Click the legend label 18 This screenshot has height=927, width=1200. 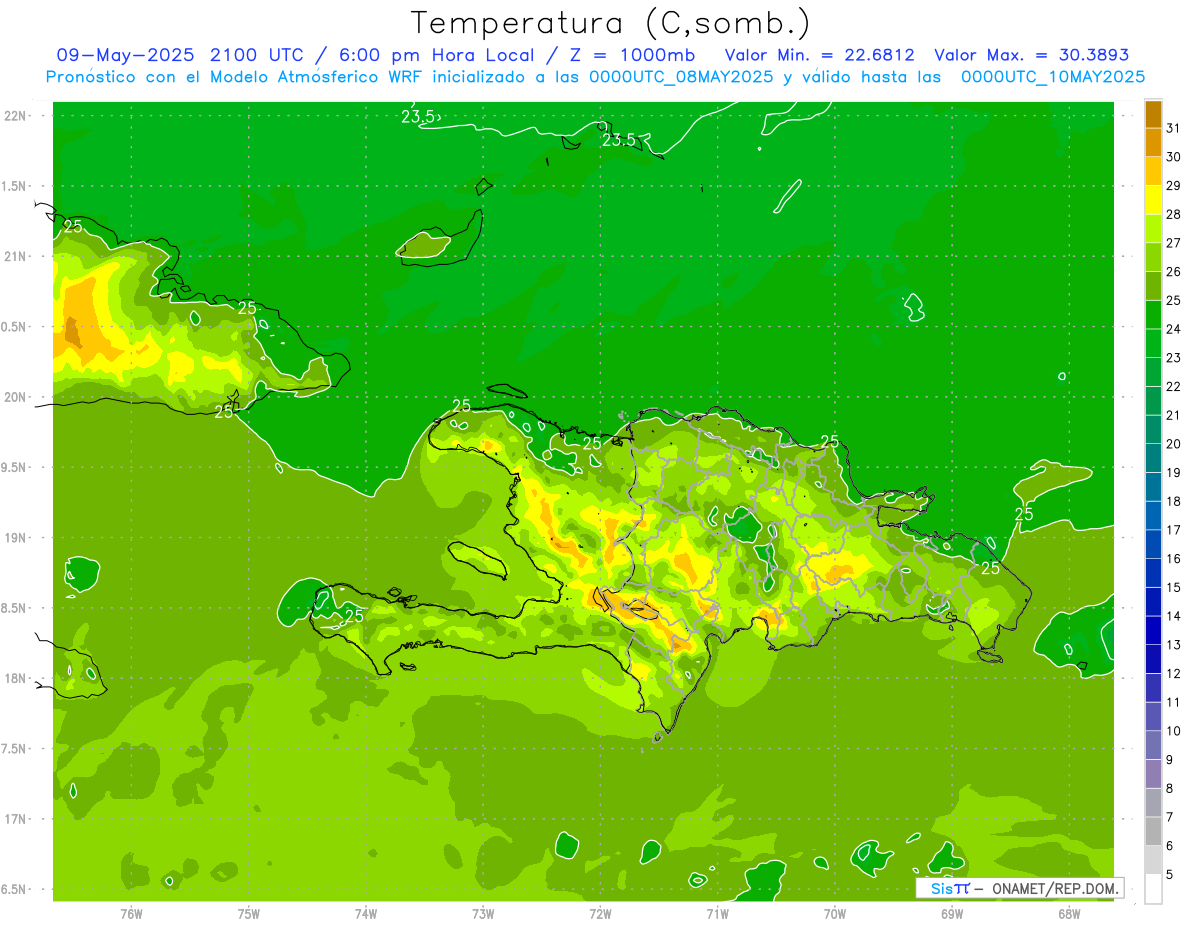click(x=1174, y=501)
